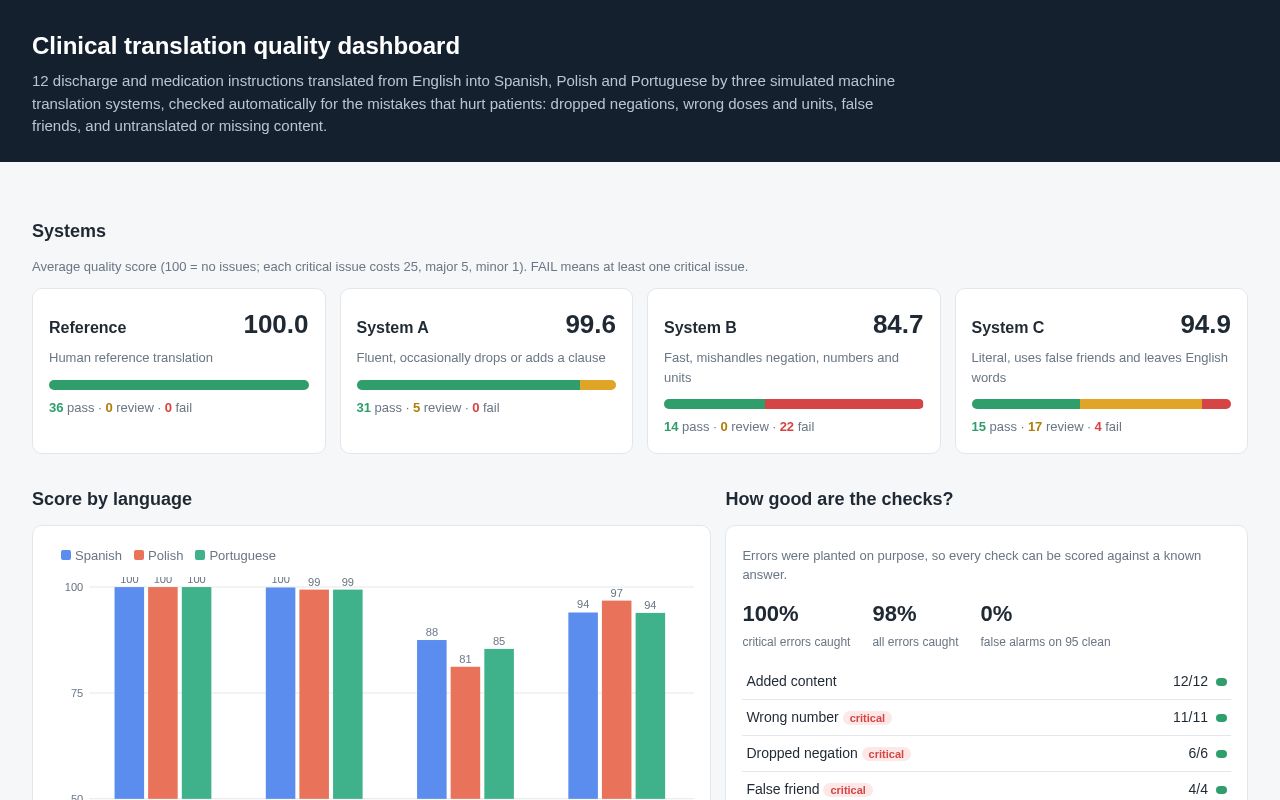Click the Portuguese bar labeled 85
This screenshot has width=1280, height=800.
pos(499,724)
